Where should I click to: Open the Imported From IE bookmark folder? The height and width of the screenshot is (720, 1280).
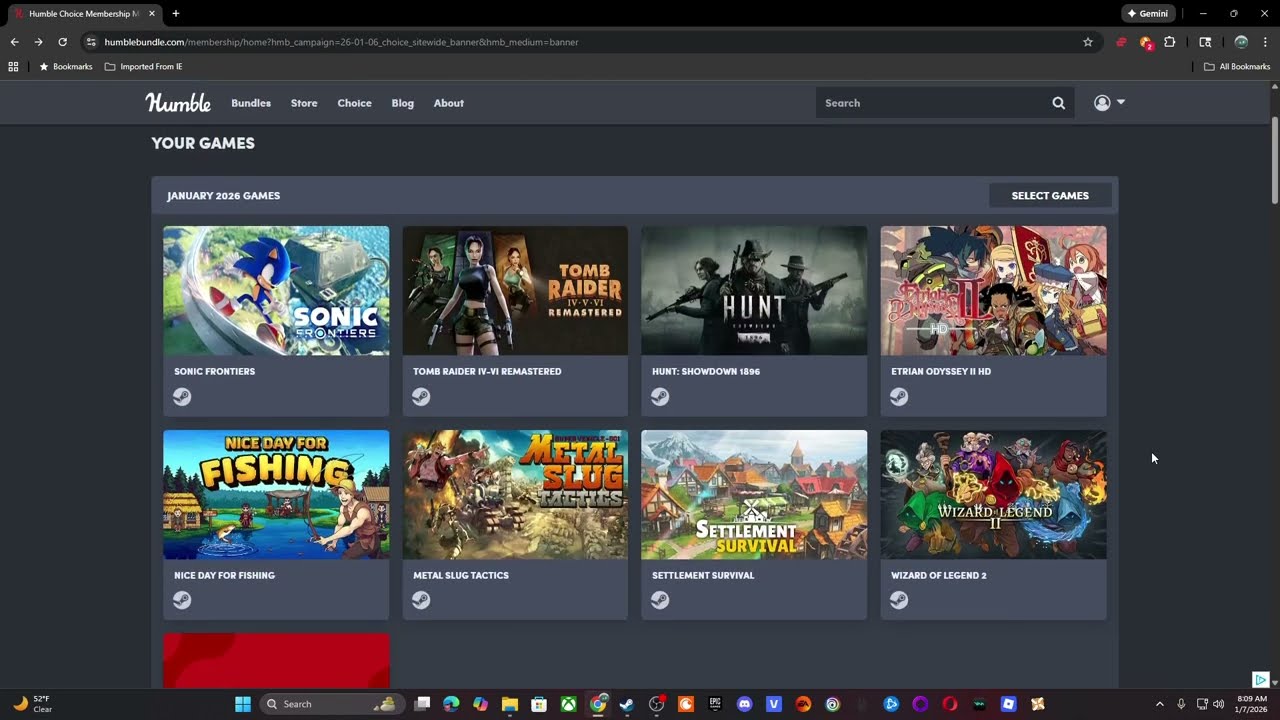[144, 67]
